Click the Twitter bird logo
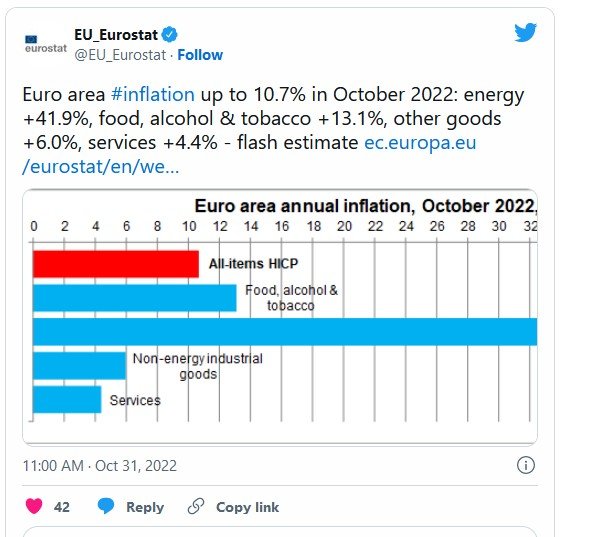The image size is (604, 537). [525, 32]
